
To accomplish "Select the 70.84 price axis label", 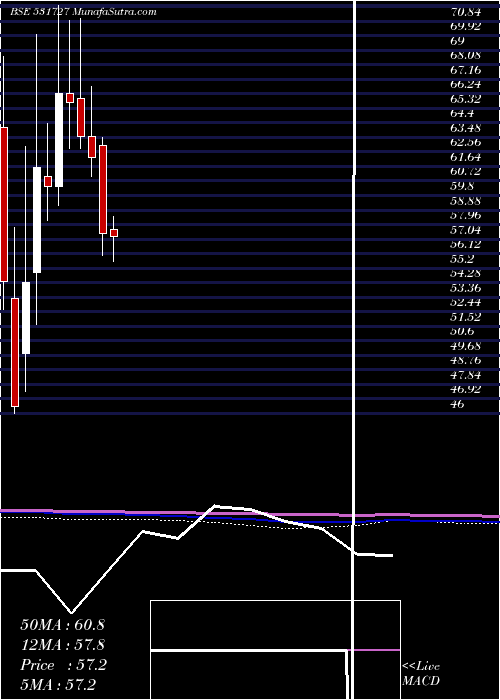I will click(x=466, y=12).
